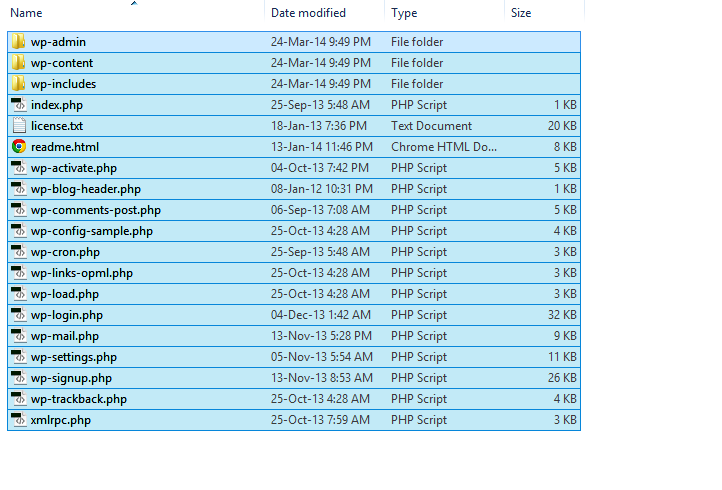Select the wp-config-sample.php file name
The image size is (722, 490).
92,231
